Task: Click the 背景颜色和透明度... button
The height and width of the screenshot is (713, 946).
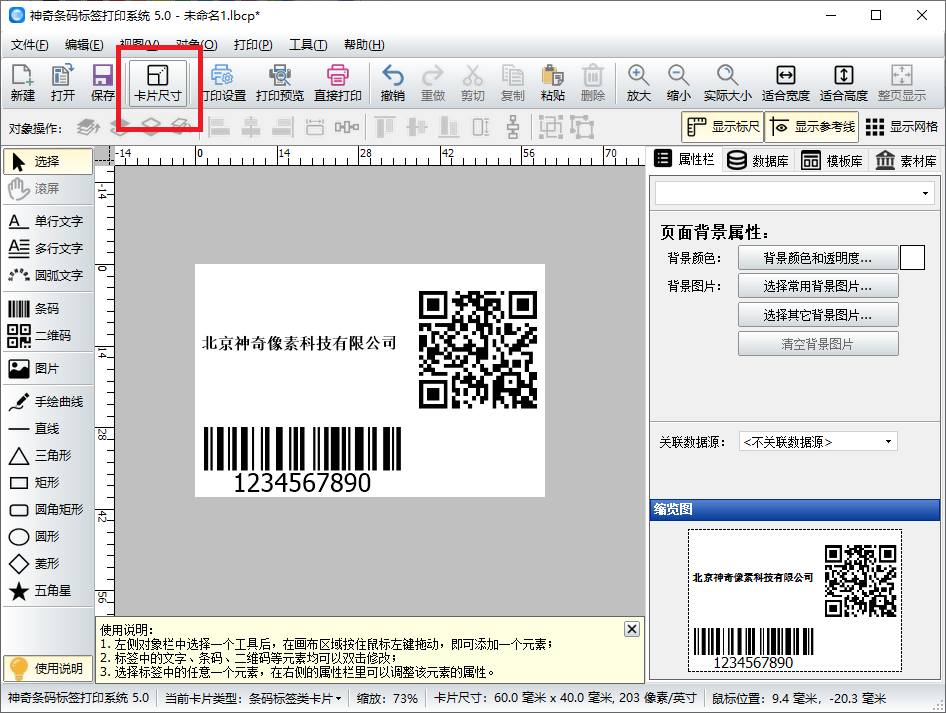Action: (818, 258)
